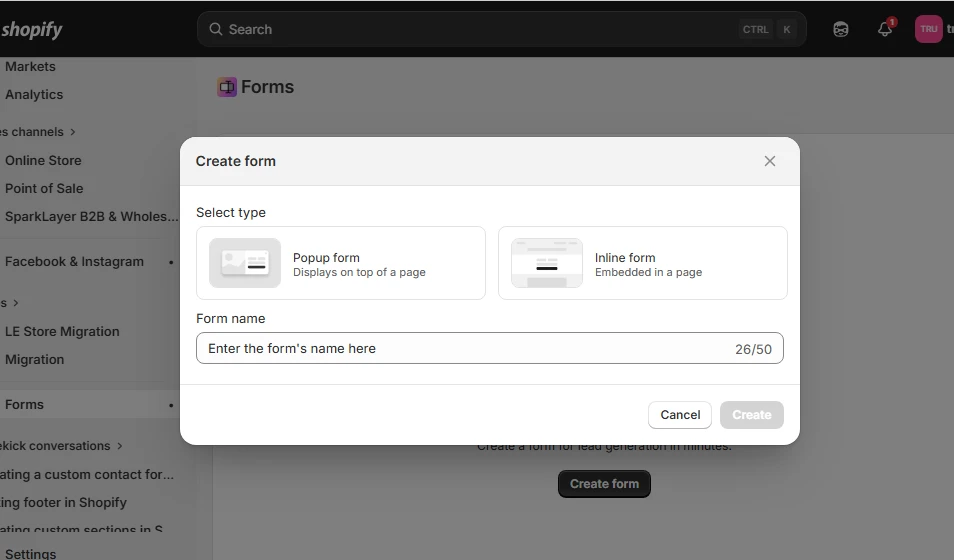954x560 pixels.
Task: Click the Shopify logo
Action: 31,29
